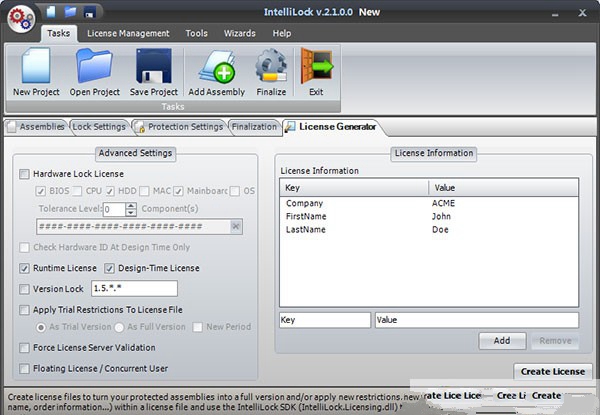Screen dimensions: 600x415
Task: Switch to the Assemblies tab
Action: (36, 127)
